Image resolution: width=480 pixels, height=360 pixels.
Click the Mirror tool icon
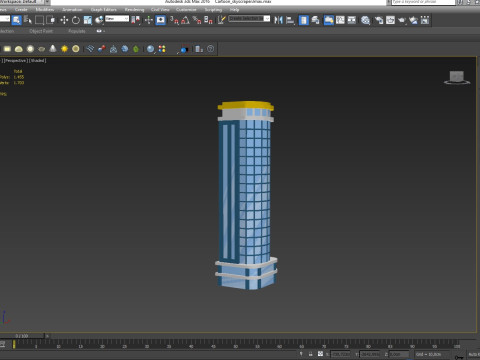click(278, 20)
